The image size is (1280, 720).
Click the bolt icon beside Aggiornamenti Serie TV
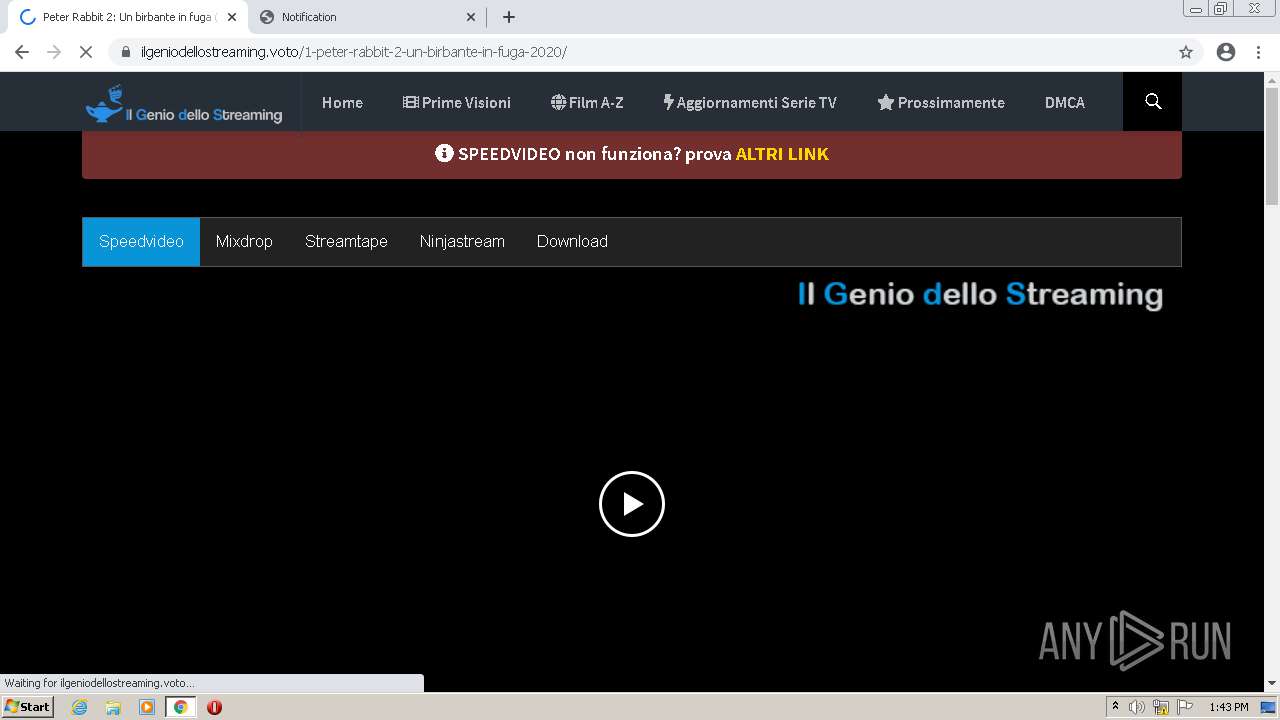point(668,102)
